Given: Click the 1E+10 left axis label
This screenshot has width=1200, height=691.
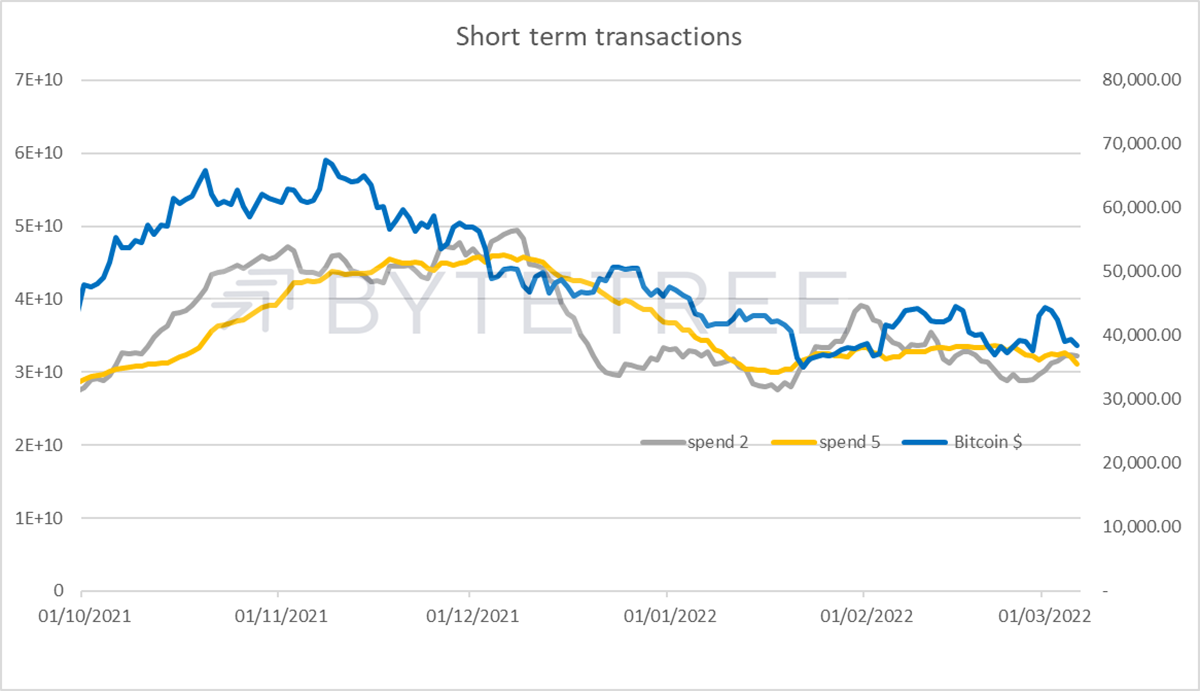Looking at the screenshot, I should click(x=41, y=518).
